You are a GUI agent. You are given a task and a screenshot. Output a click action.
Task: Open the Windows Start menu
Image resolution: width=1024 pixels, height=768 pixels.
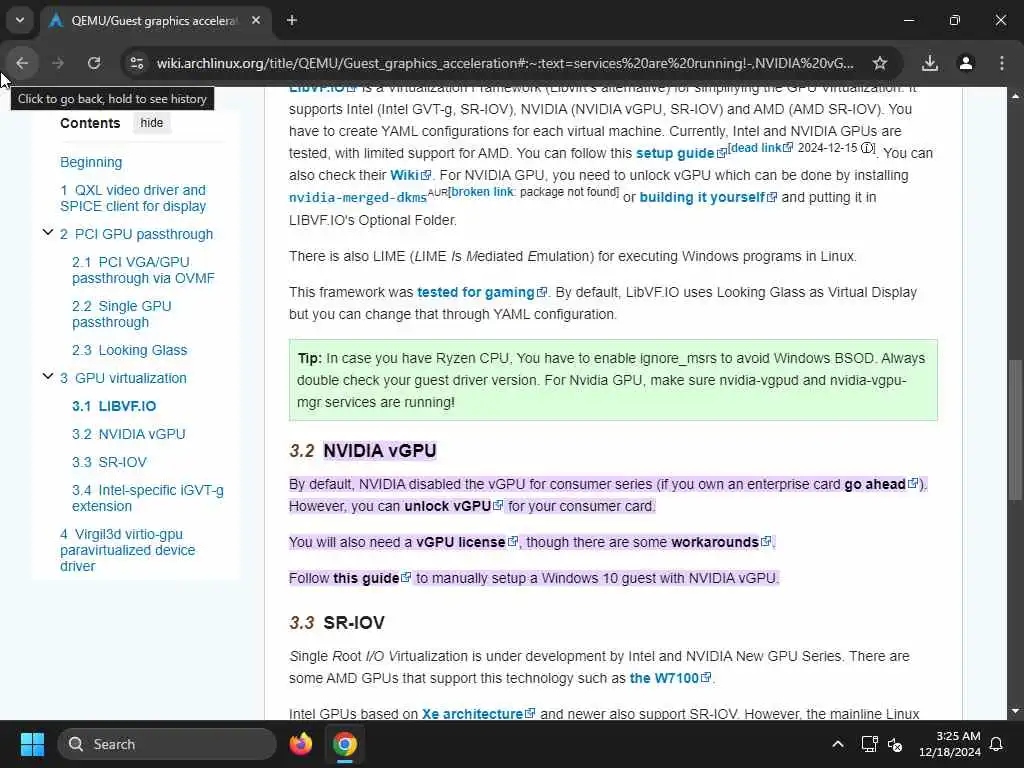32,744
